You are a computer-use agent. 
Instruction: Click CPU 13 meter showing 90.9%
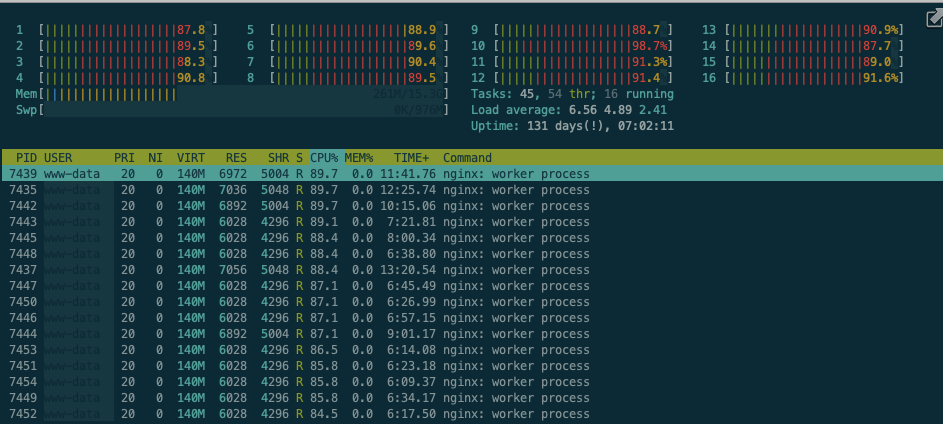[x=814, y=29]
